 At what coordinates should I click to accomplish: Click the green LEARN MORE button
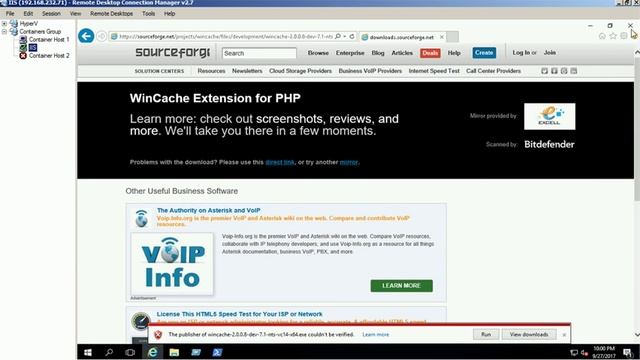click(x=402, y=286)
